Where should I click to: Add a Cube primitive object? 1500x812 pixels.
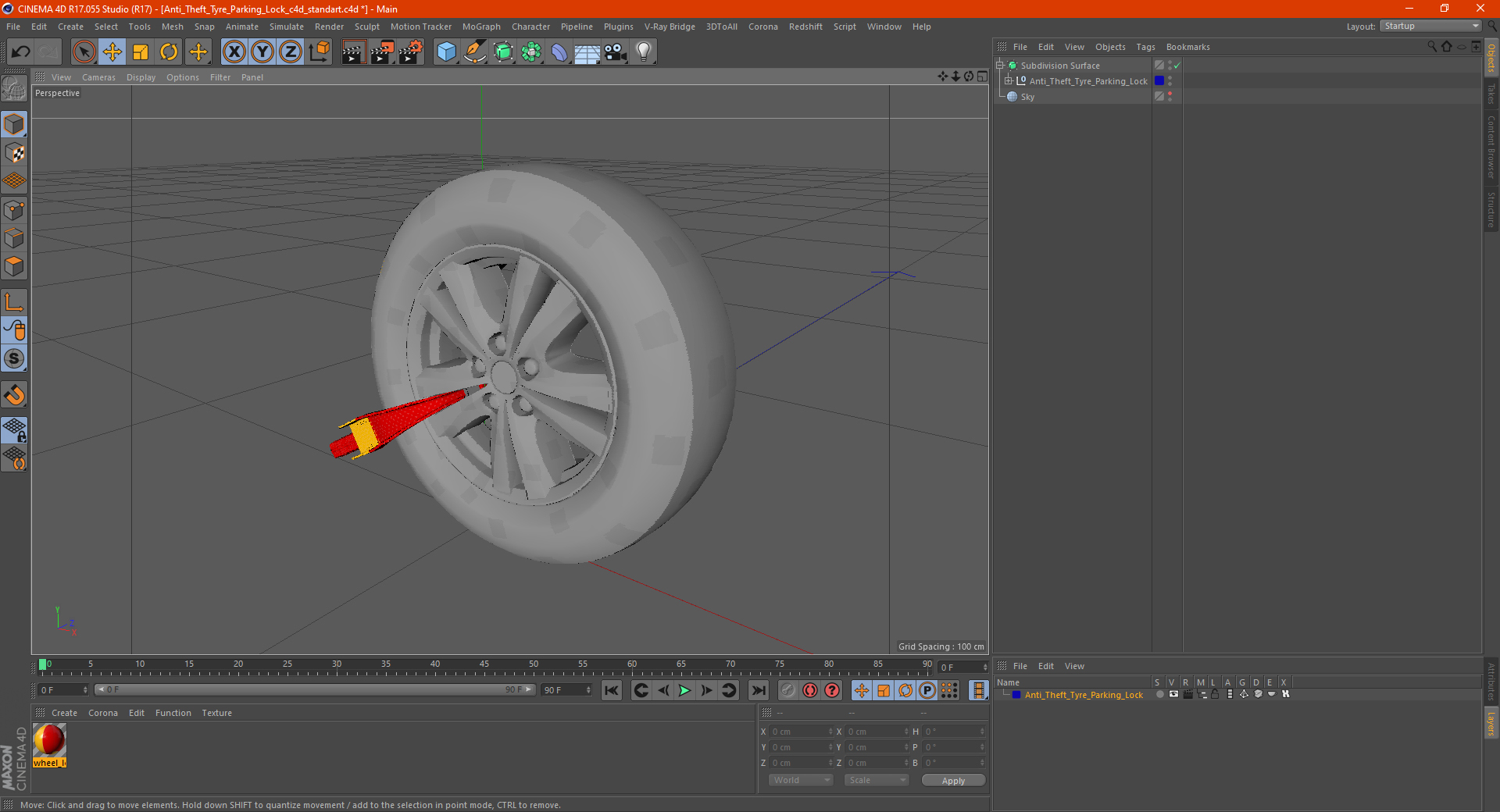click(x=446, y=52)
